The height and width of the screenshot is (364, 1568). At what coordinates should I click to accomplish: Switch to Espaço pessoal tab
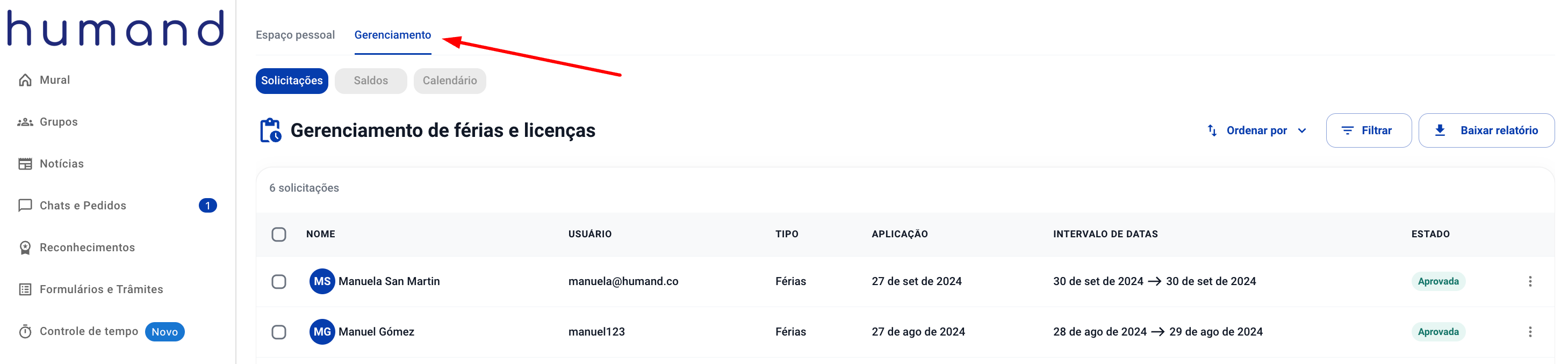click(295, 35)
